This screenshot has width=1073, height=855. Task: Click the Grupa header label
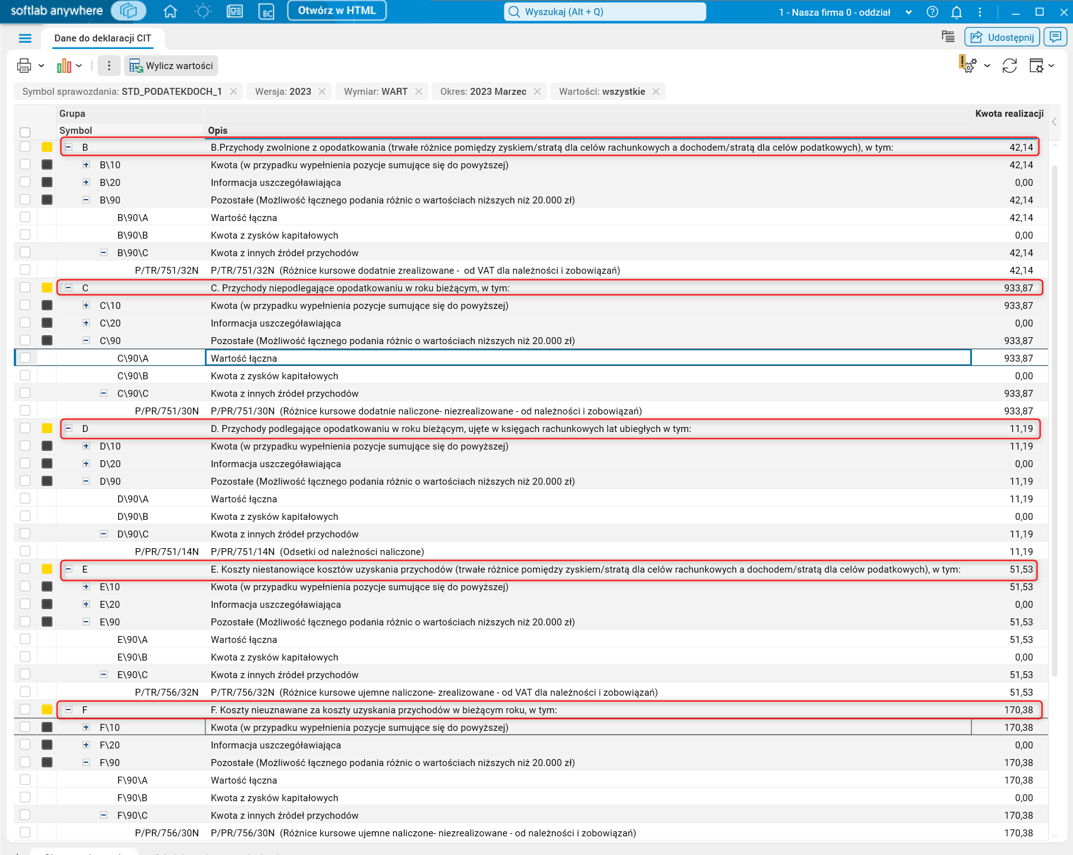tap(72, 113)
